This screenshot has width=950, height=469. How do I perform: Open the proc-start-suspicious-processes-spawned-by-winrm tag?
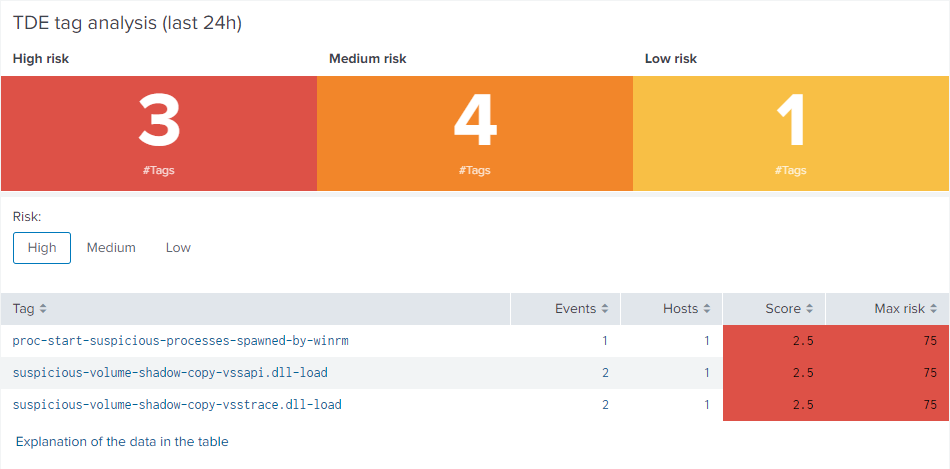coord(180,341)
